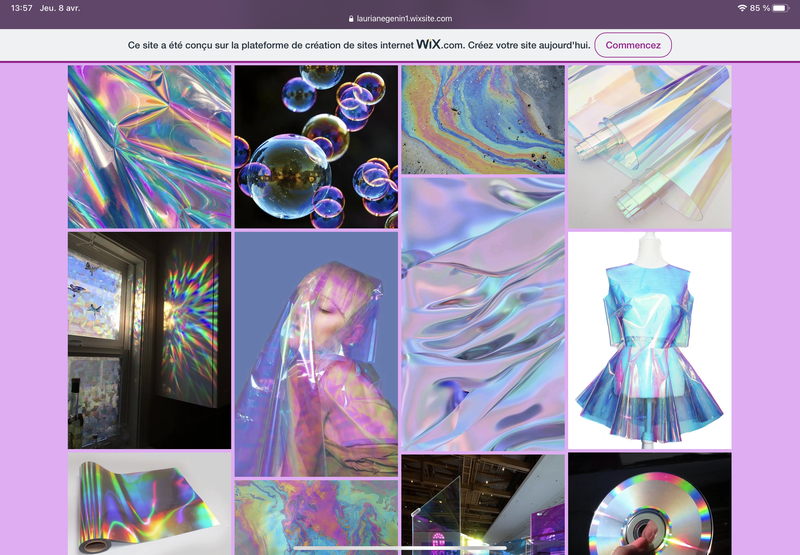Tap the padlock icon in address bar
The width and height of the screenshot is (800, 555).
(x=351, y=18)
